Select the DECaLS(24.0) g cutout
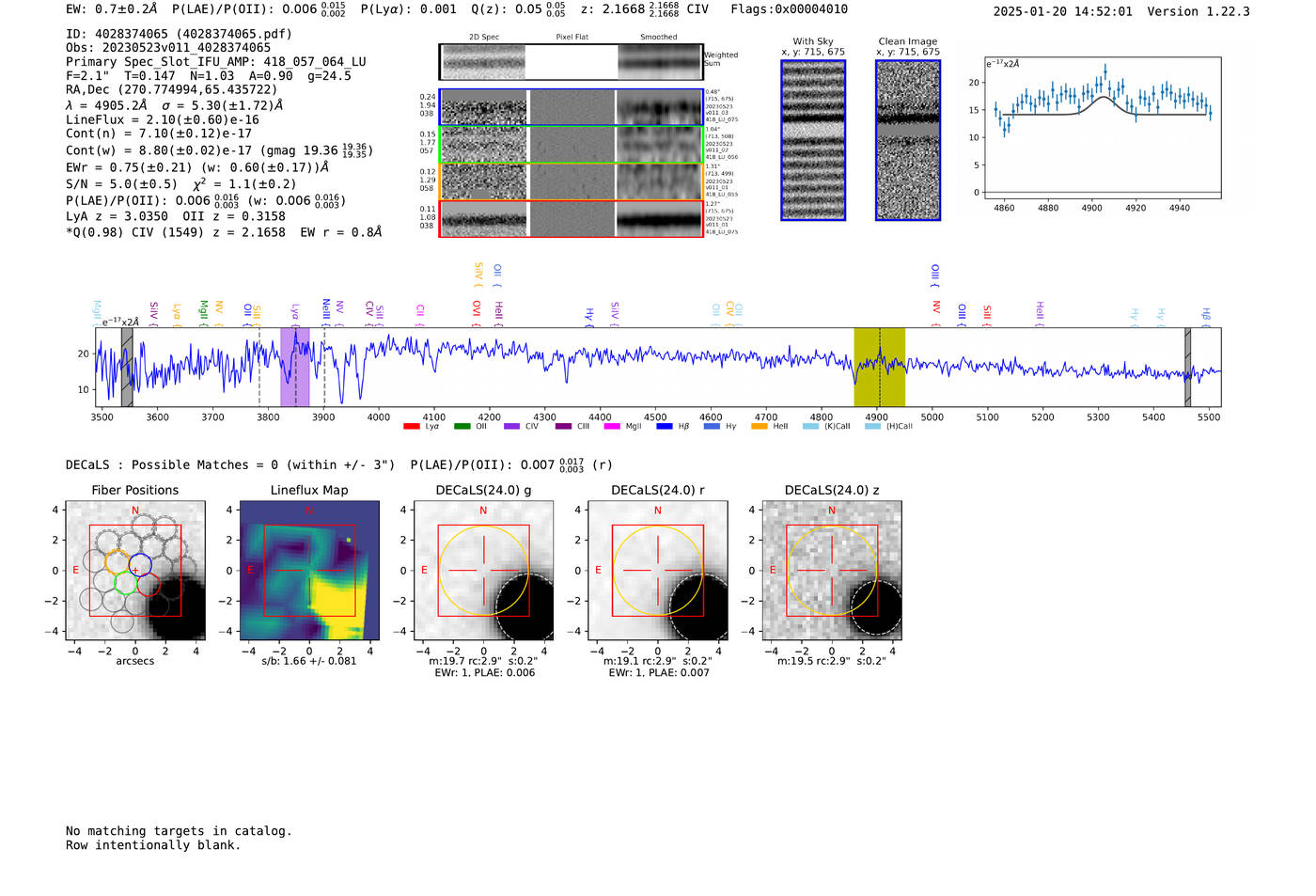The width and height of the screenshot is (1316, 896). [x=483, y=571]
